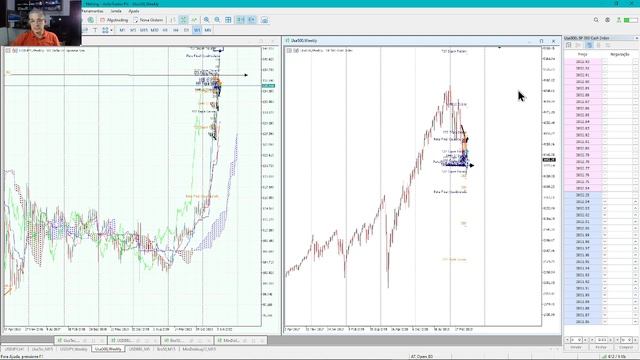Screen dimensions: 640x360
Task: Click Fechar button in depth of market
Action: pos(601,347)
